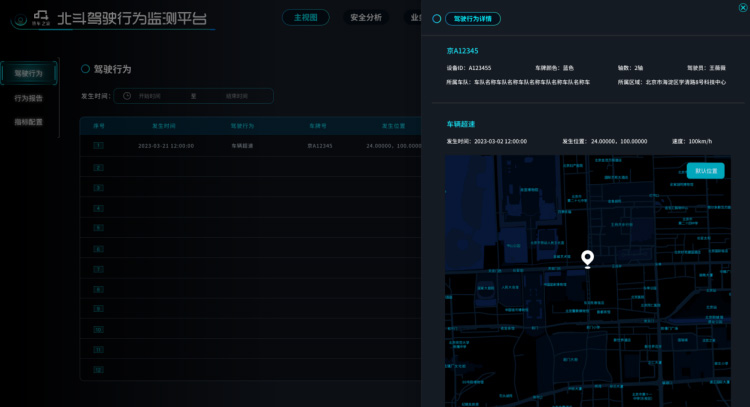Click row number 1 index badge
Viewport: 750px width, 407px height.
tap(99, 146)
